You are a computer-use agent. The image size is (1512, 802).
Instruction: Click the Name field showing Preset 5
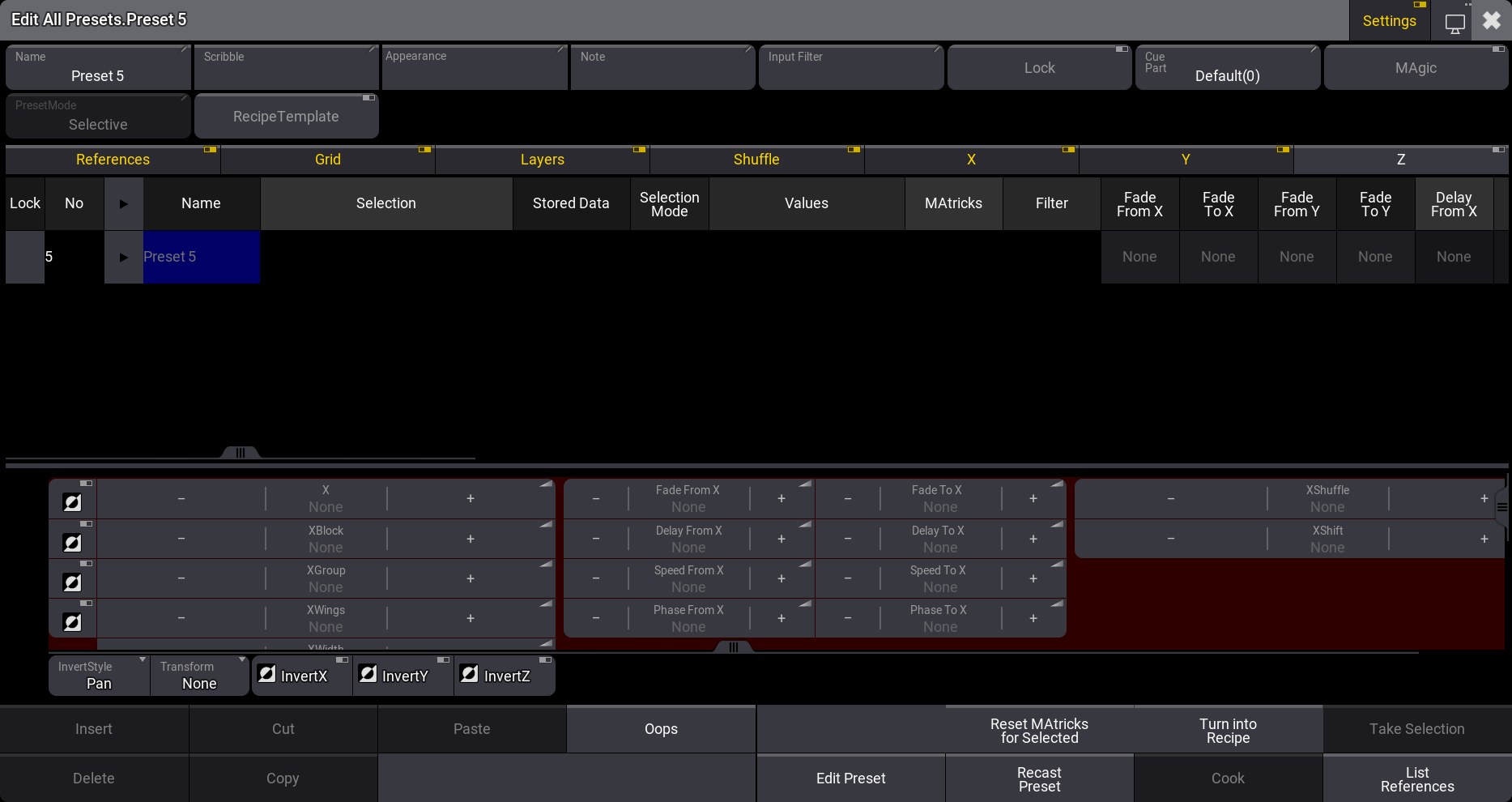coord(98,68)
